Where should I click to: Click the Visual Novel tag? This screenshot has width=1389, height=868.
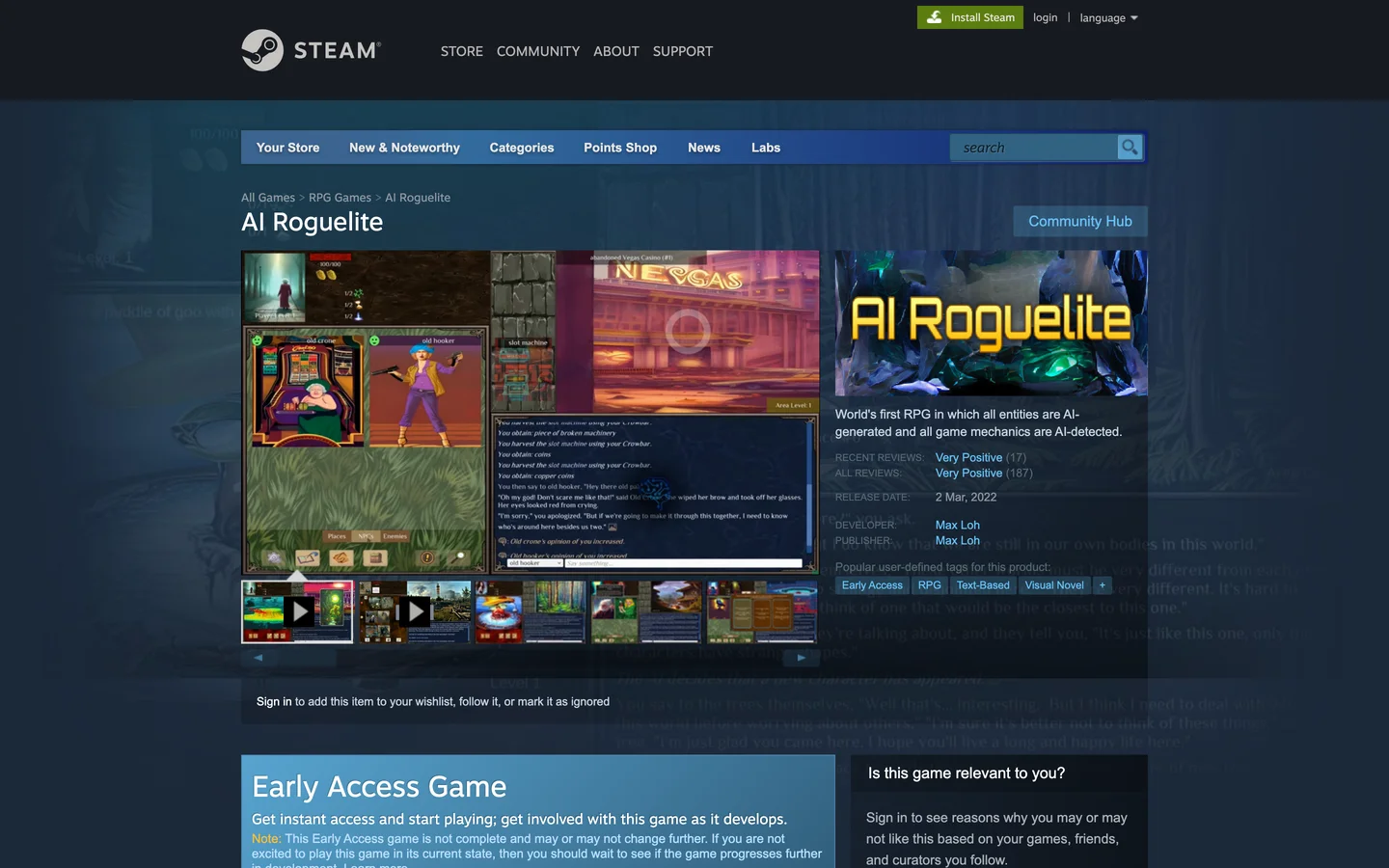[x=1054, y=585]
